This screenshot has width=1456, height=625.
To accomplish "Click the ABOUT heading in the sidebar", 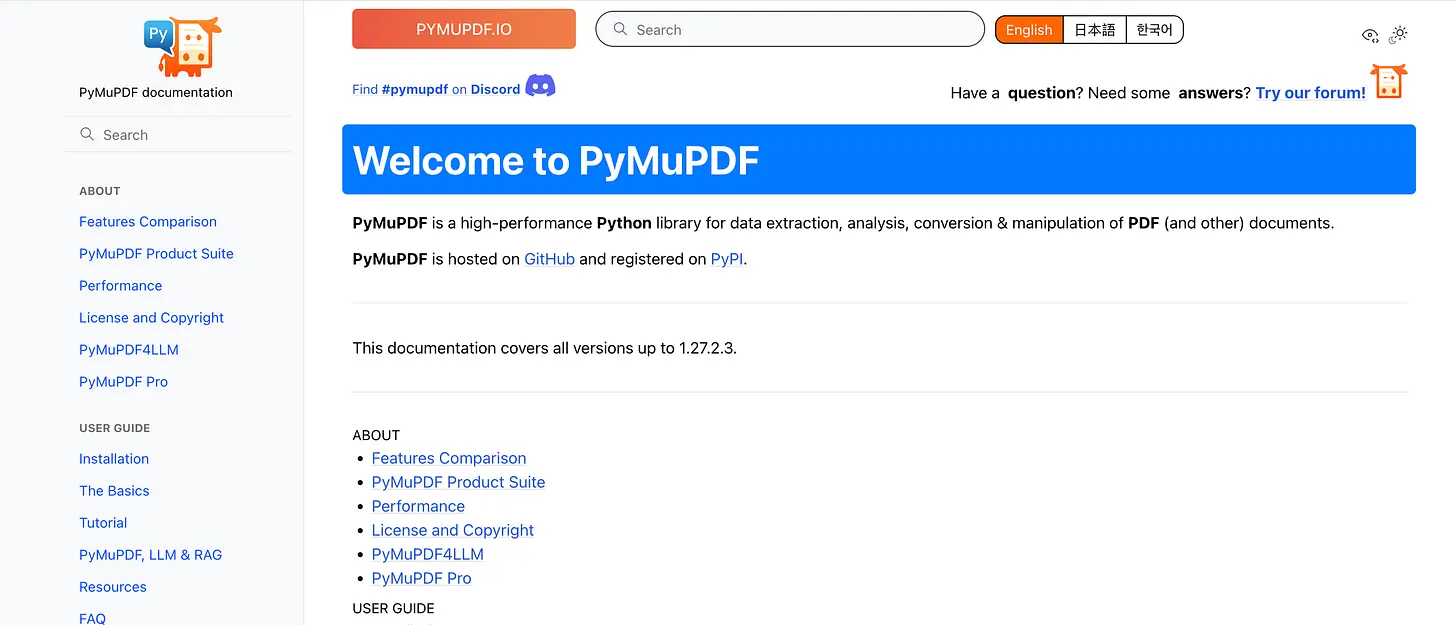I will click(100, 191).
